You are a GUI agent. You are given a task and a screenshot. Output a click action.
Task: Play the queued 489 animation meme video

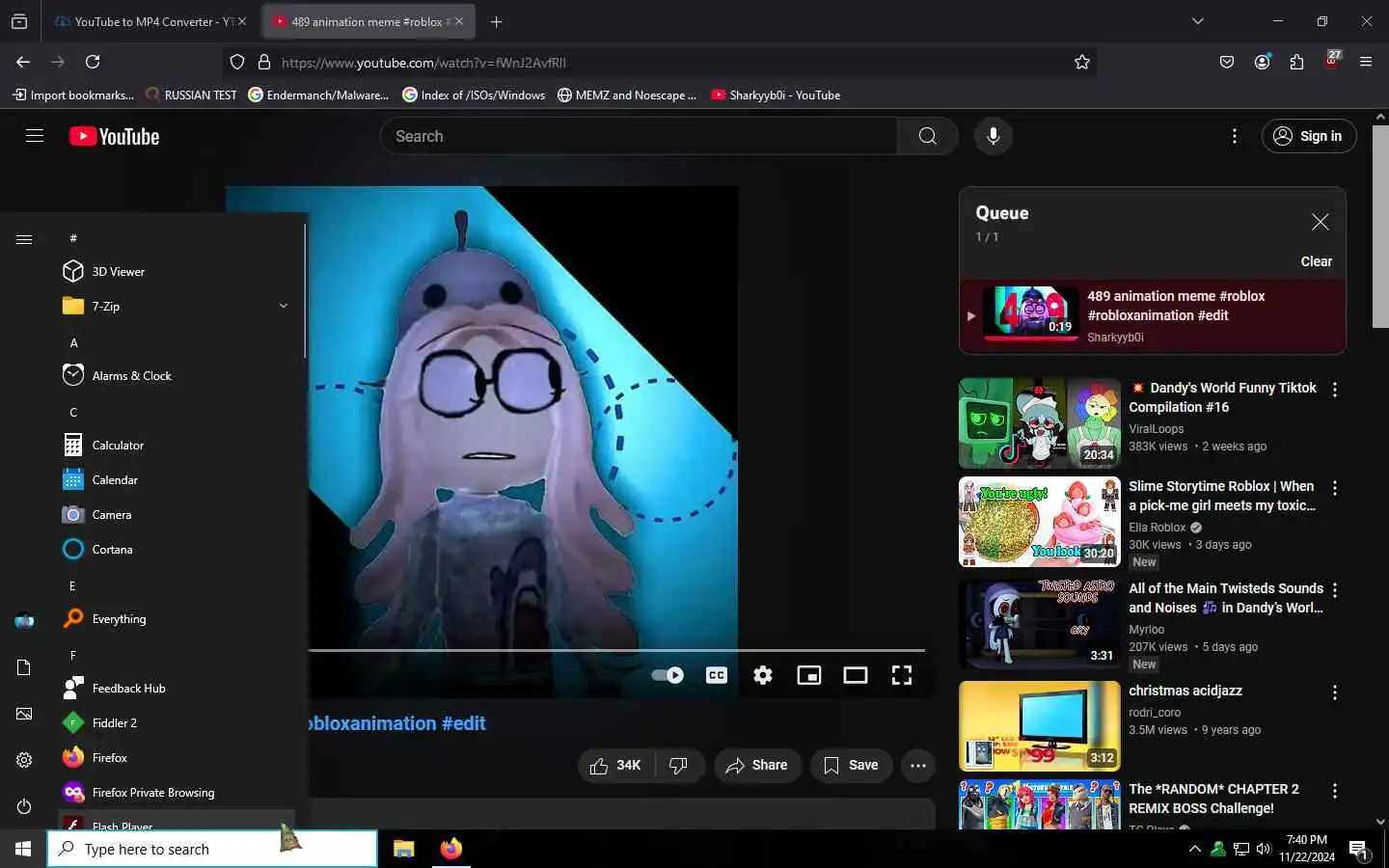pos(1153,316)
